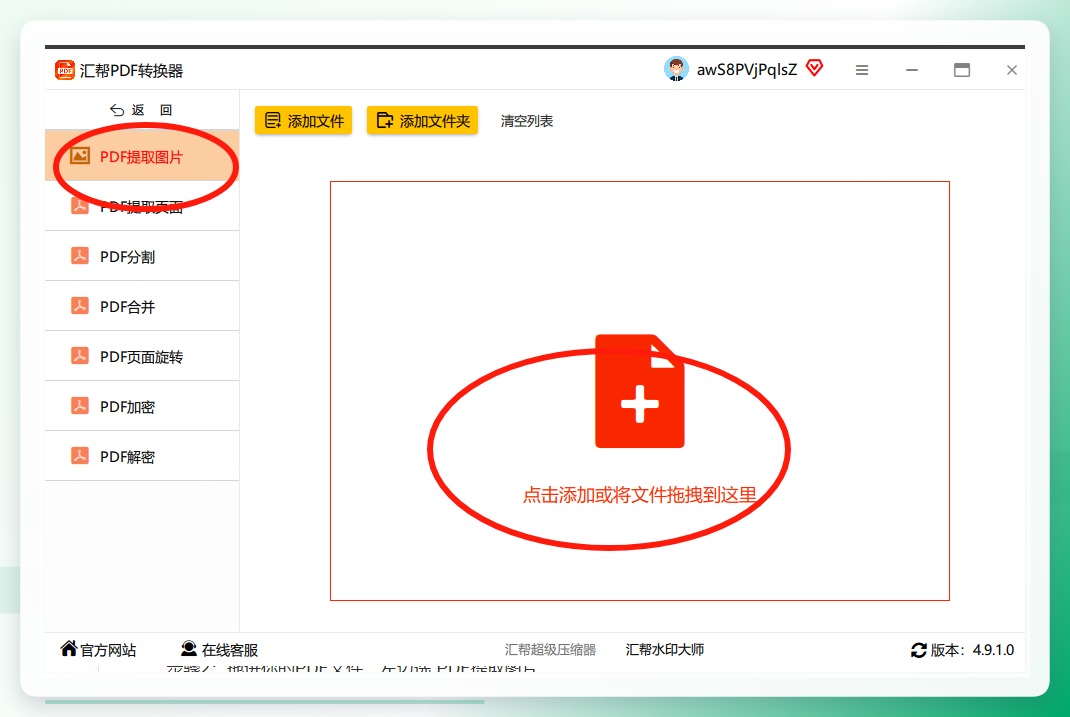This screenshot has width=1070, height=717.
Task: Click the PDF页面旋转 sidebar icon
Action: [x=80, y=355]
